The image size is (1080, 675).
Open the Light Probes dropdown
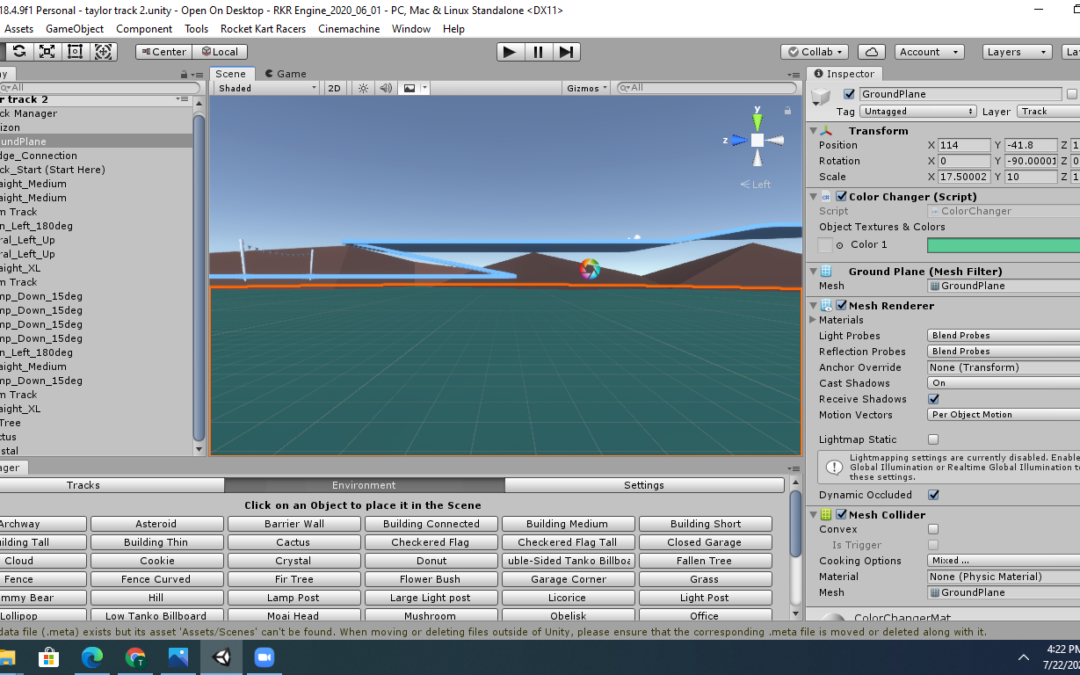point(1004,335)
